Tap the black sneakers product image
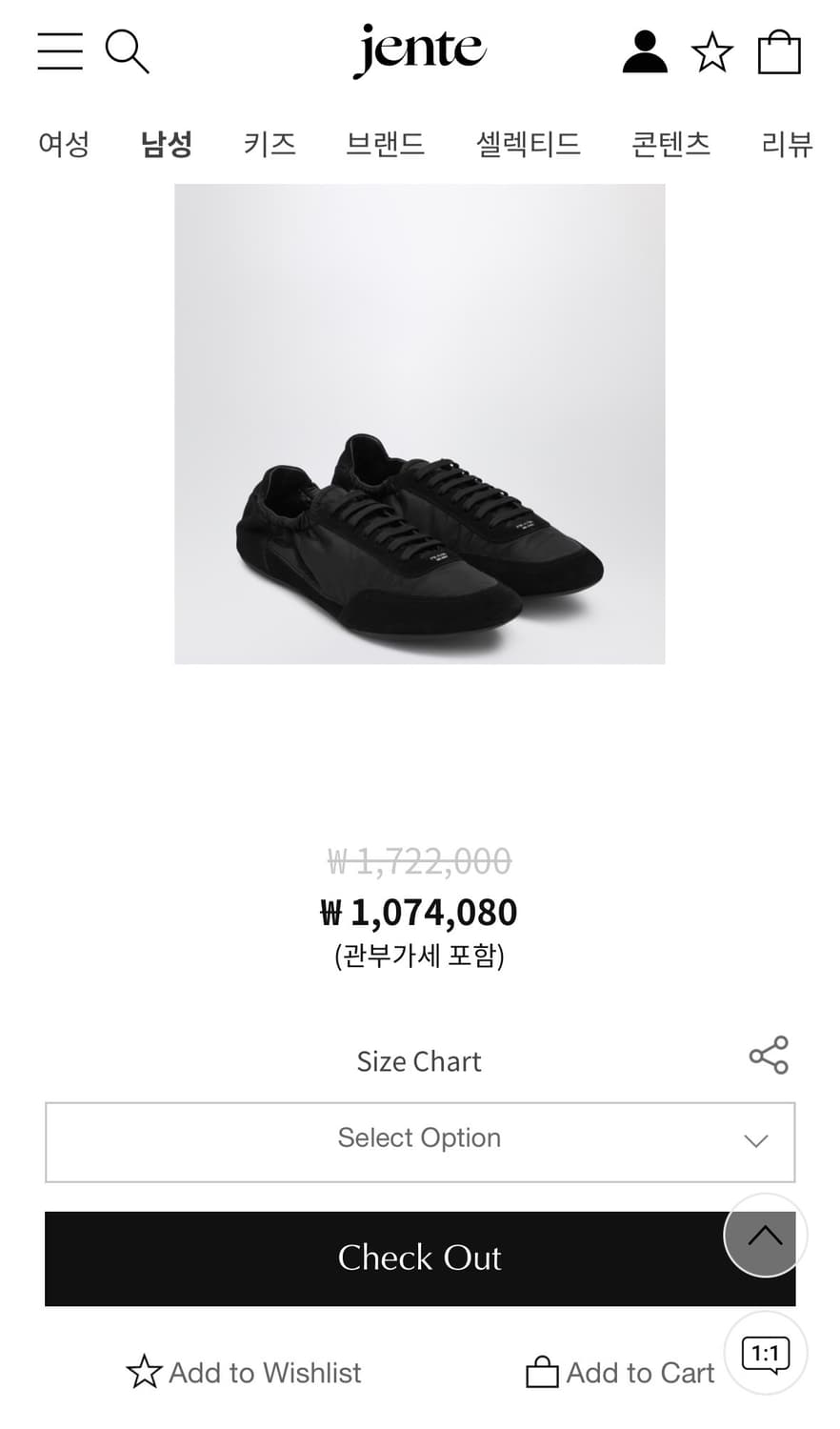This screenshot has height=1429, width=840. (x=419, y=424)
